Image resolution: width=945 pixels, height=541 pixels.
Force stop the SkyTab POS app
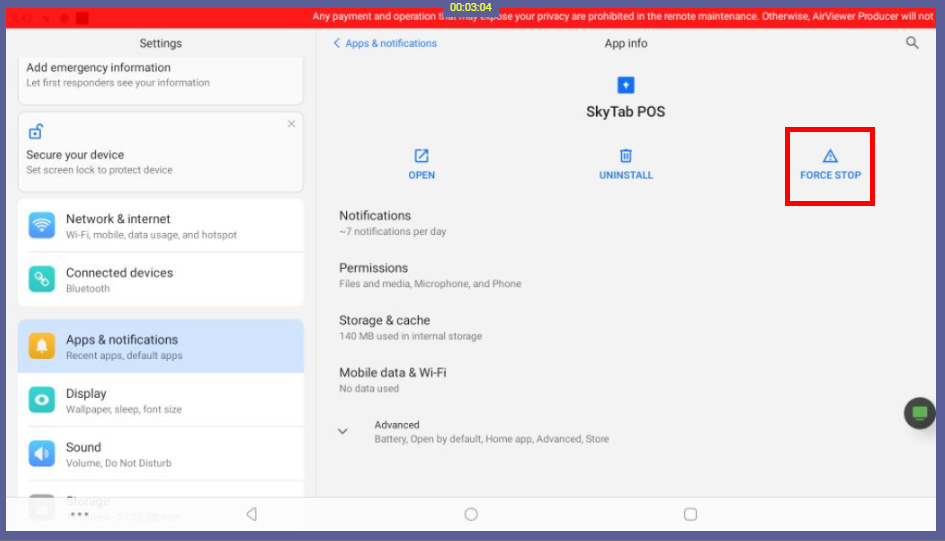point(830,164)
